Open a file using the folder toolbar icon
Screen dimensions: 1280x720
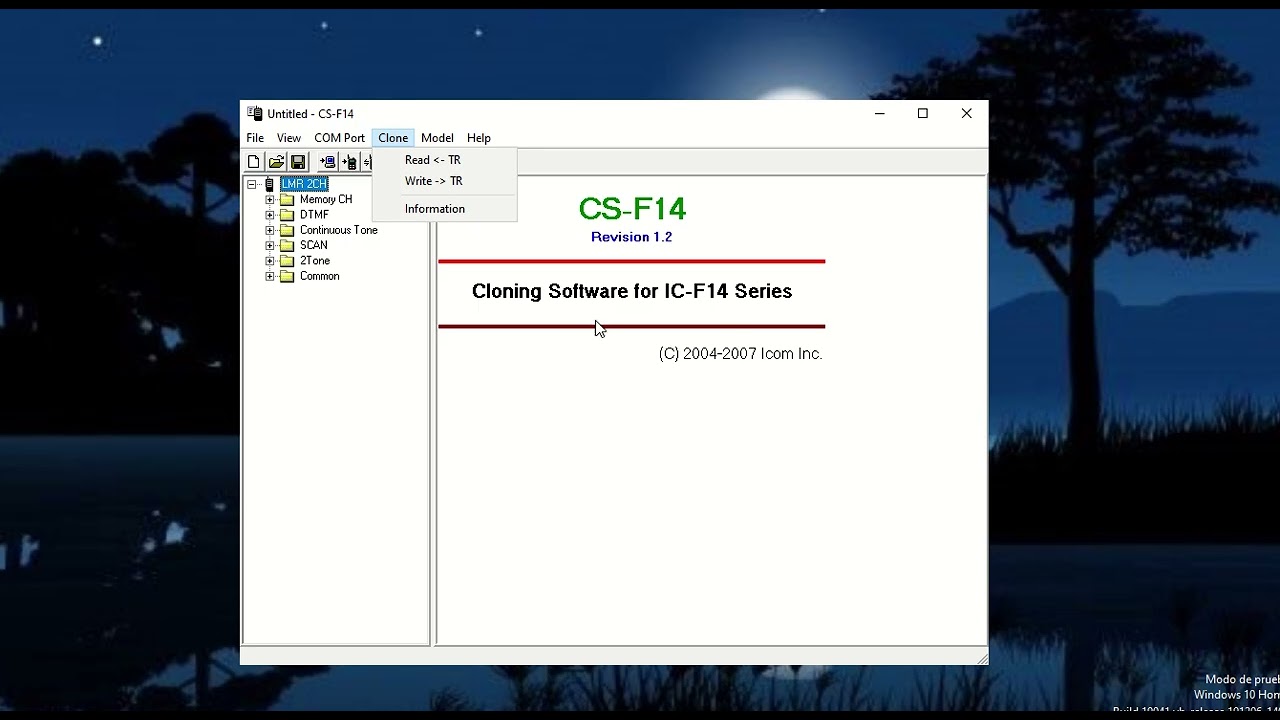(x=276, y=162)
